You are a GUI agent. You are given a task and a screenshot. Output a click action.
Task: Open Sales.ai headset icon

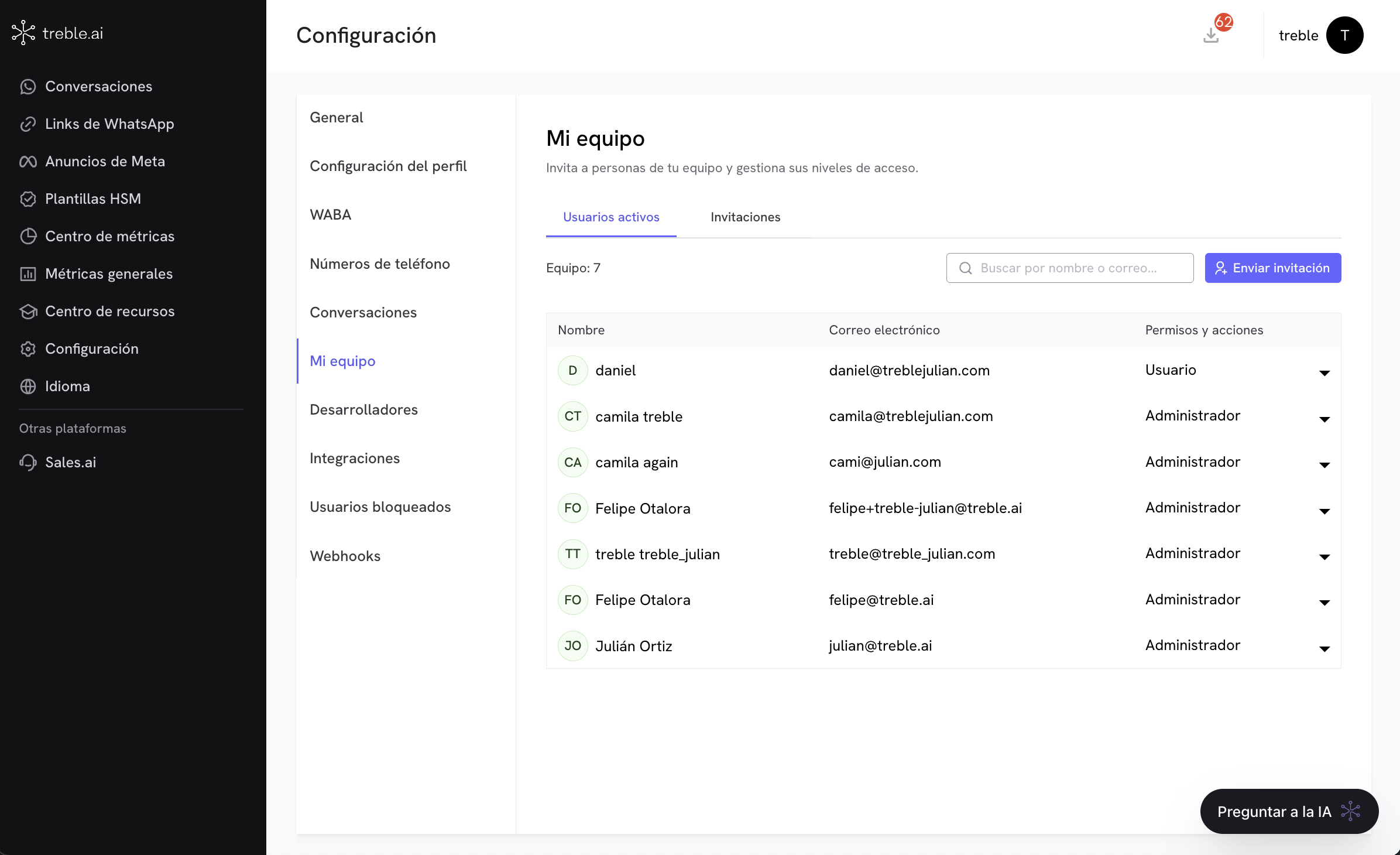click(28, 463)
